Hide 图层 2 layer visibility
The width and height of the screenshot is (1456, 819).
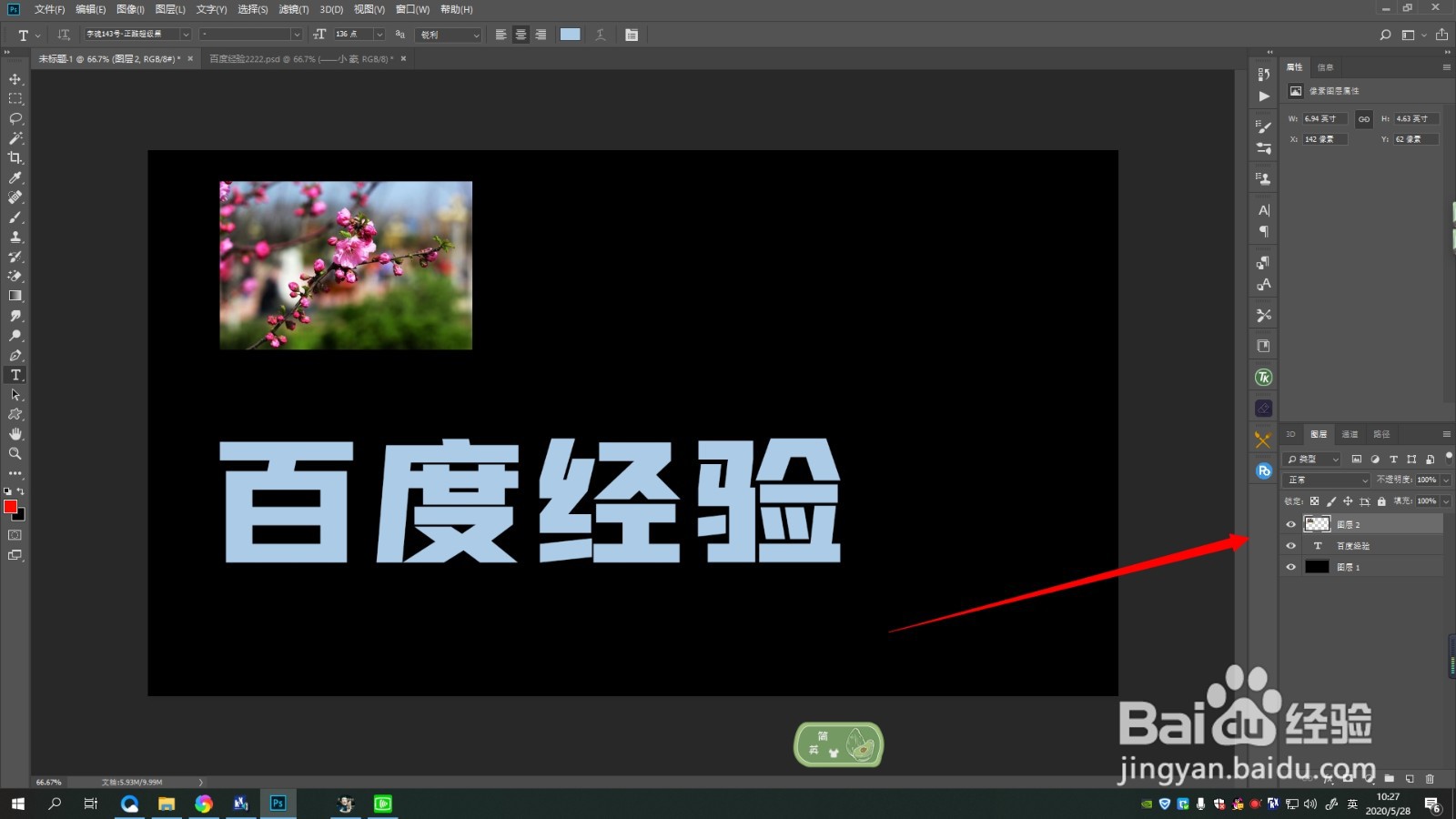click(1290, 524)
